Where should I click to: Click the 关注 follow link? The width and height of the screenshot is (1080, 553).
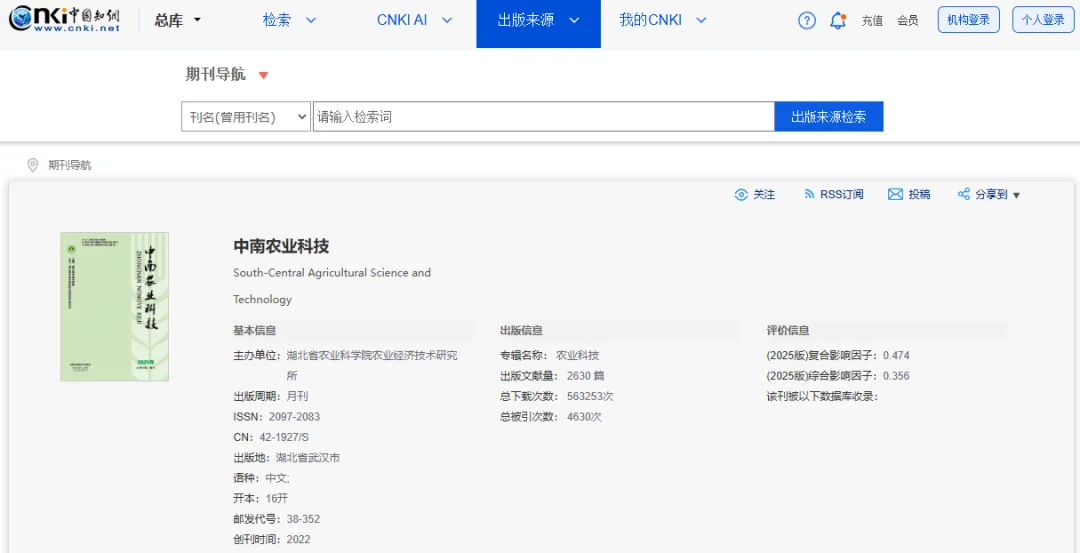tap(764, 195)
